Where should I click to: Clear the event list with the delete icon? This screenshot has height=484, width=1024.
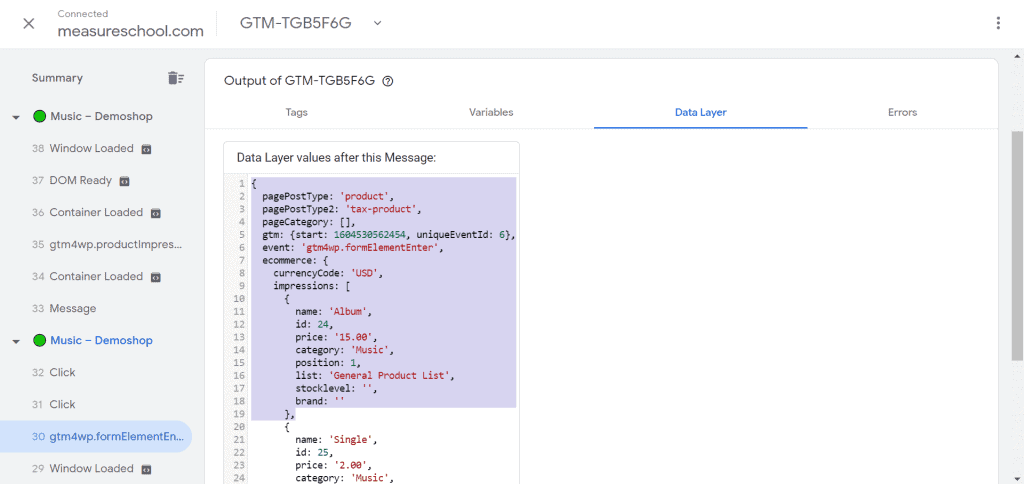176,78
